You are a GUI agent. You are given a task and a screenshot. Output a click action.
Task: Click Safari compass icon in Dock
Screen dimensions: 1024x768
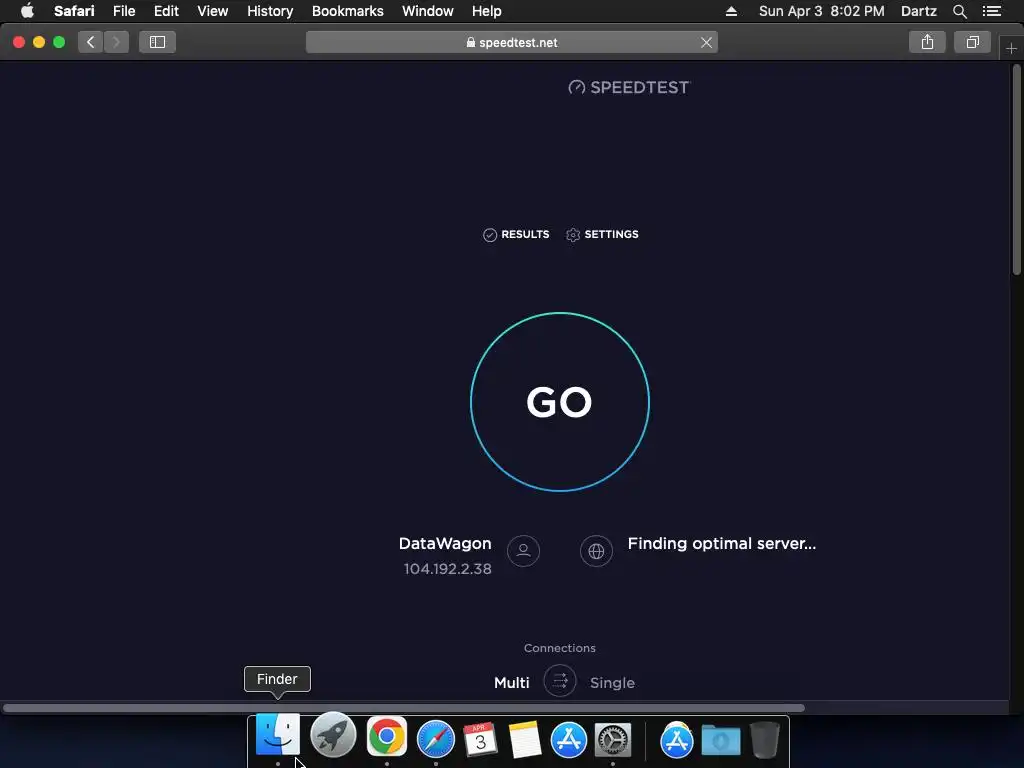(436, 739)
